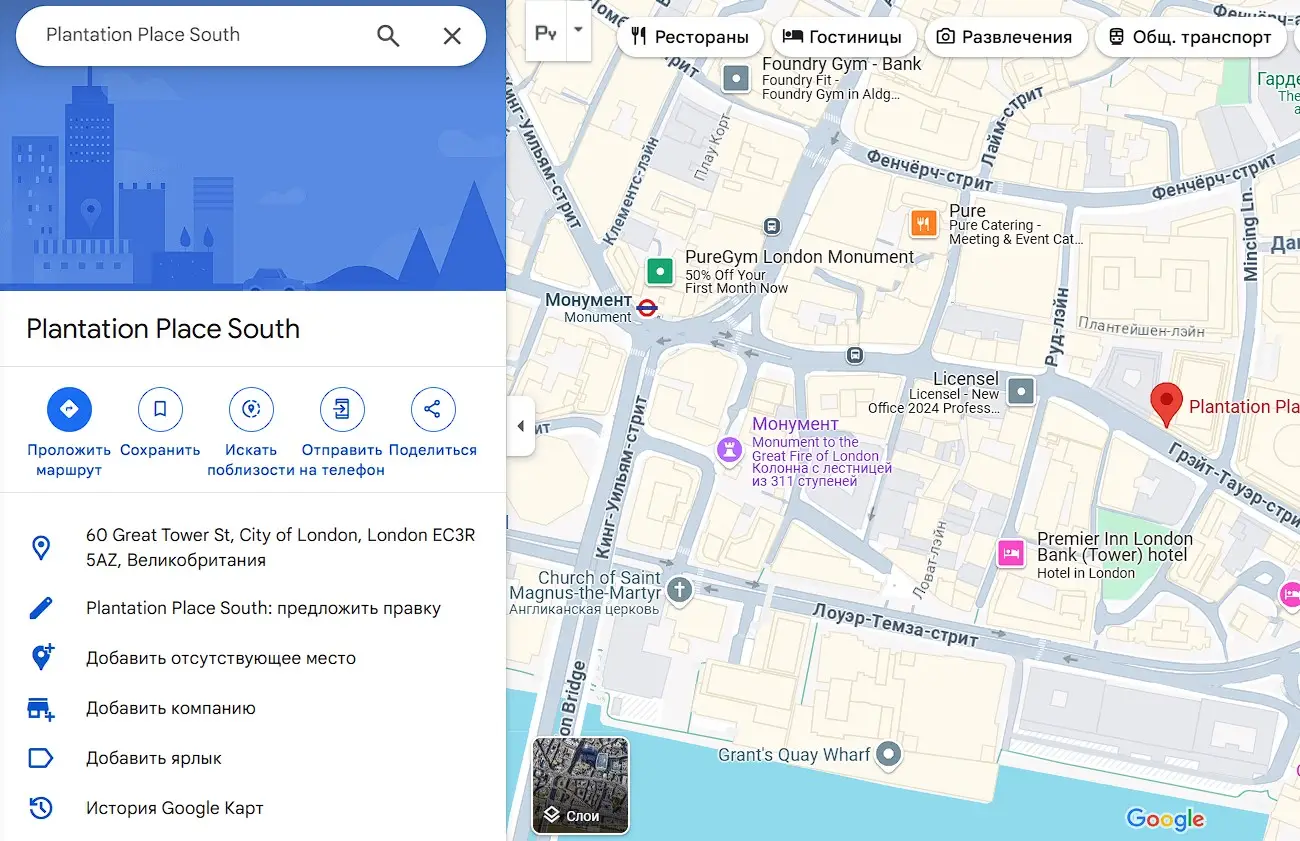Click the Отправить на телефон icon
This screenshot has width=1300, height=841.
(342, 409)
